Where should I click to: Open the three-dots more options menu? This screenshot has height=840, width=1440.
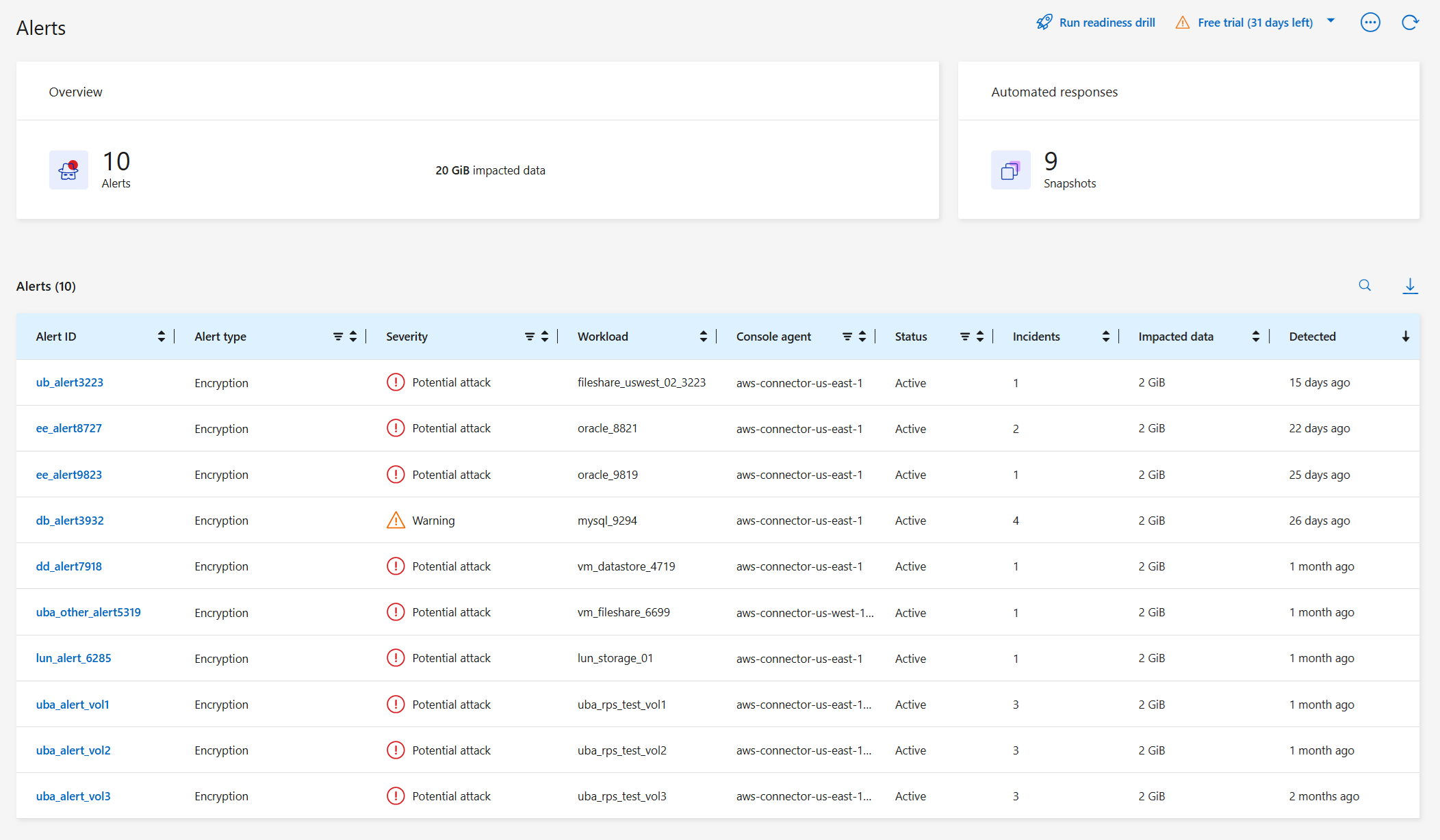1370,23
